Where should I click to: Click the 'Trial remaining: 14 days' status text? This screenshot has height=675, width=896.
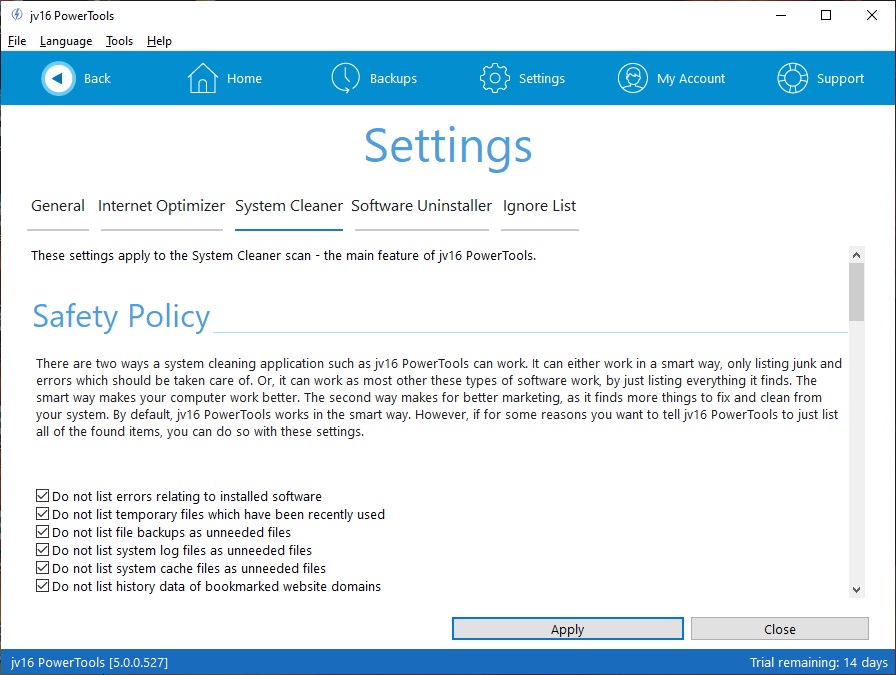[818, 662]
